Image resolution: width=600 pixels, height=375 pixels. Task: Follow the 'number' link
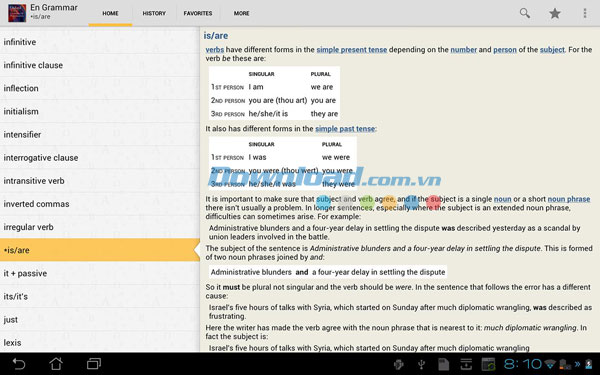point(463,50)
